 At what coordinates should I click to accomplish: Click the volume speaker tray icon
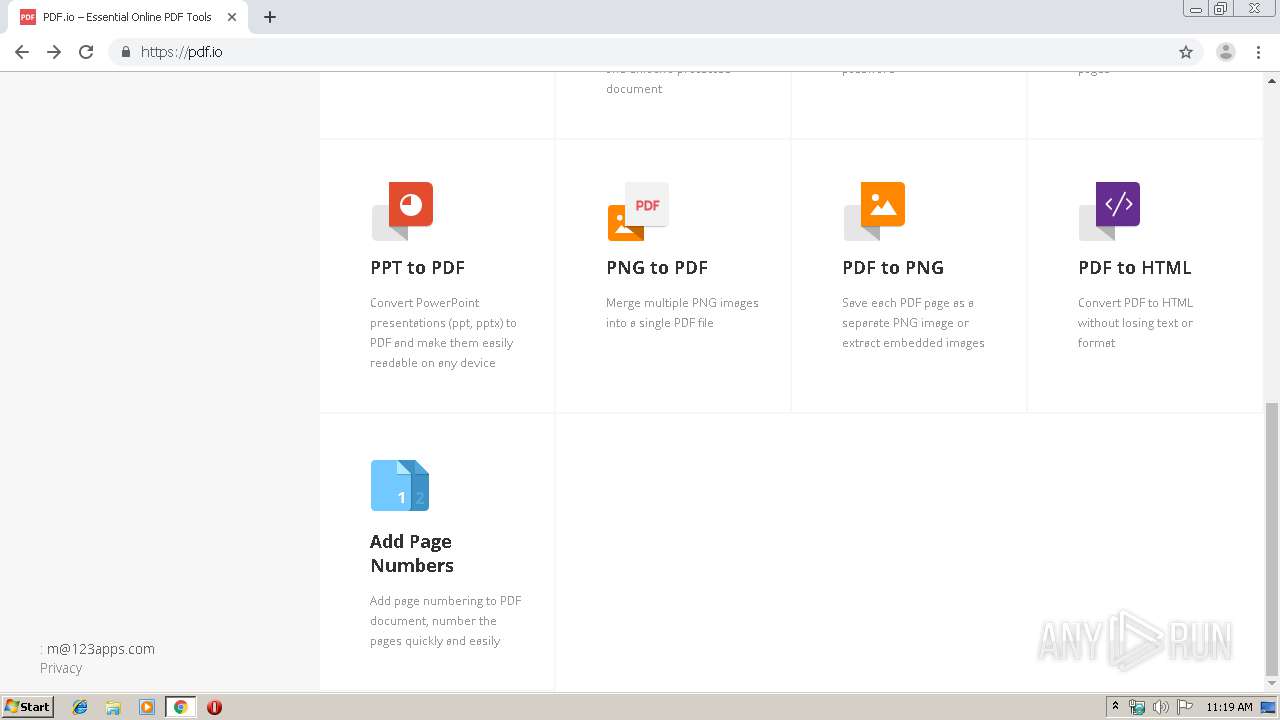(x=1161, y=707)
